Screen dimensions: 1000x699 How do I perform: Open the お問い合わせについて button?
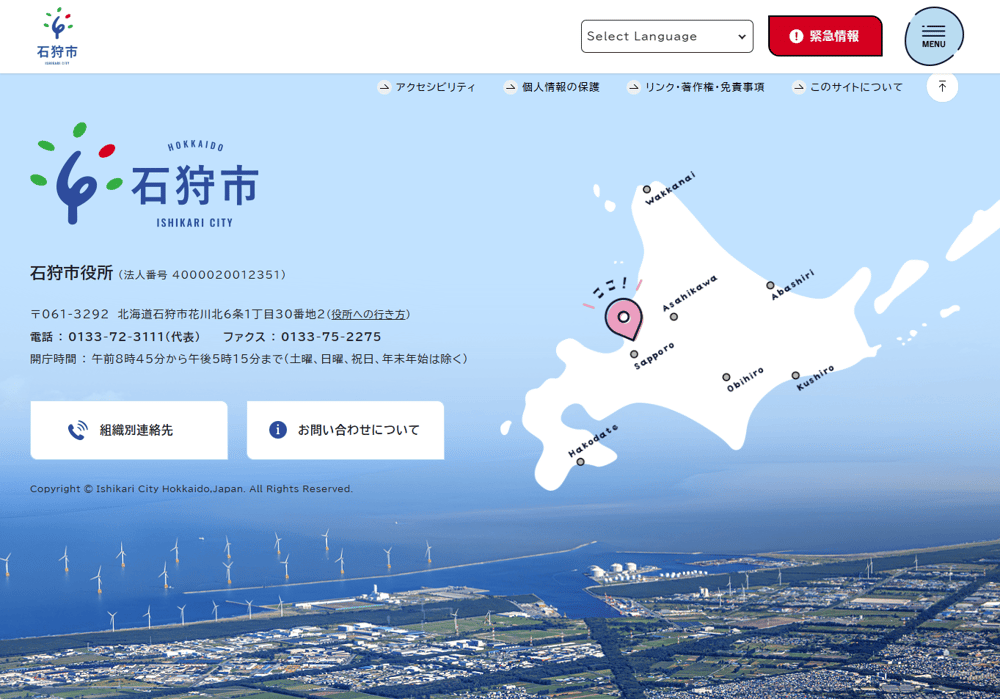tap(345, 430)
